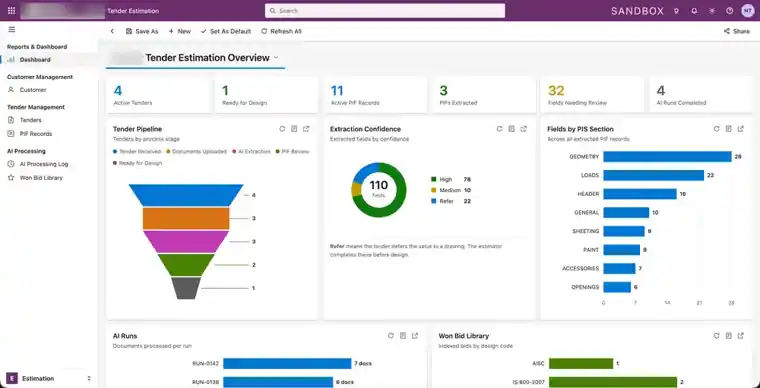Toggle Tender Received legend item

(137, 152)
